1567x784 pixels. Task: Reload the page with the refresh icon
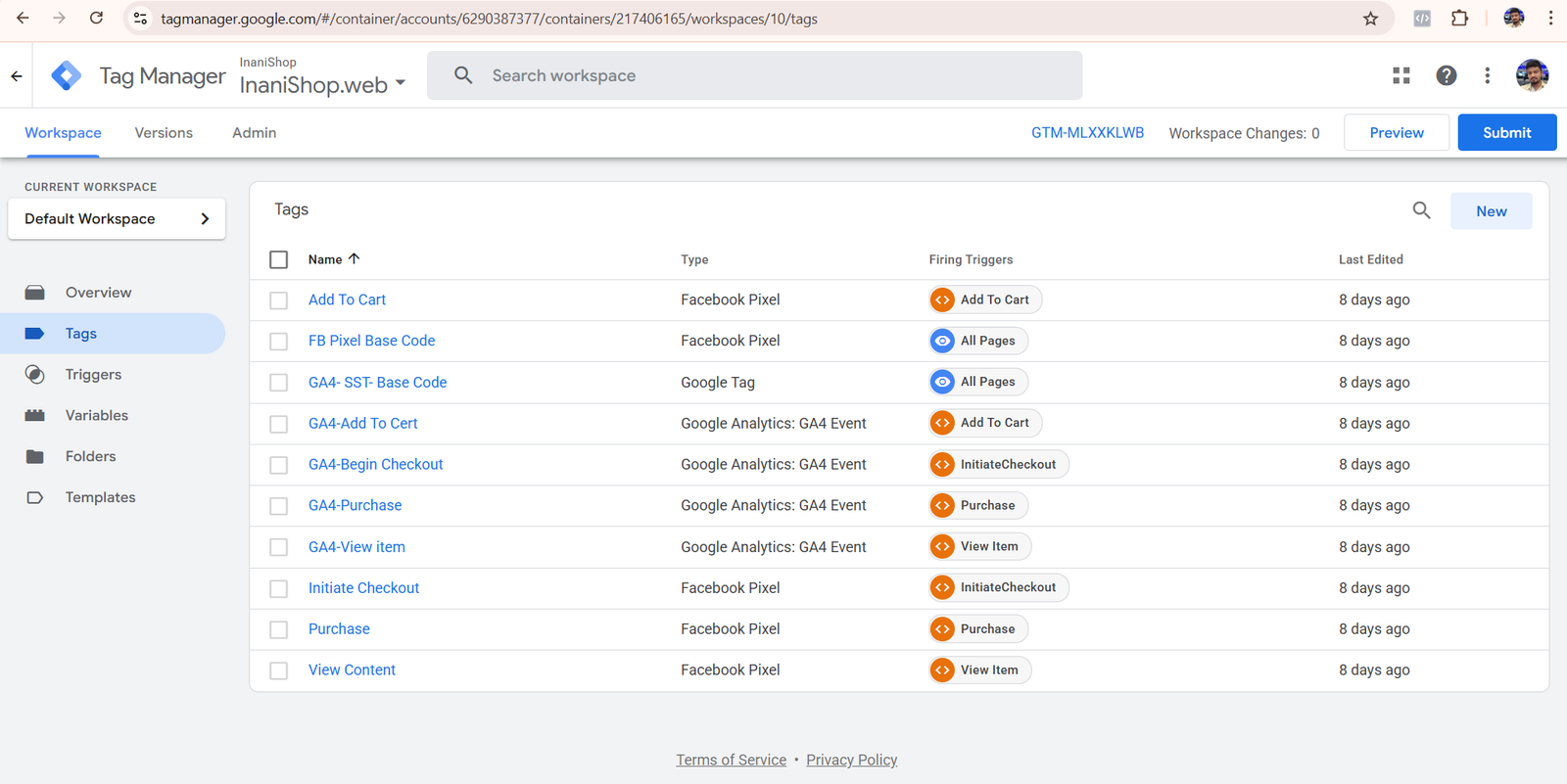click(x=96, y=18)
